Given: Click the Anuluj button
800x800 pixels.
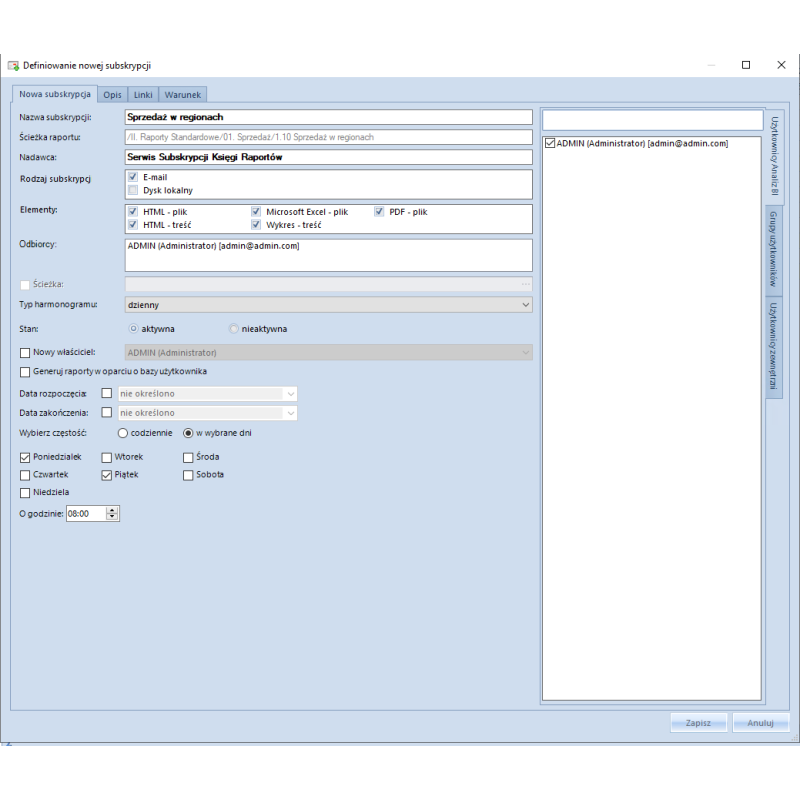Looking at the screenshot, I should pyautogui.click(x=761, y=723).
